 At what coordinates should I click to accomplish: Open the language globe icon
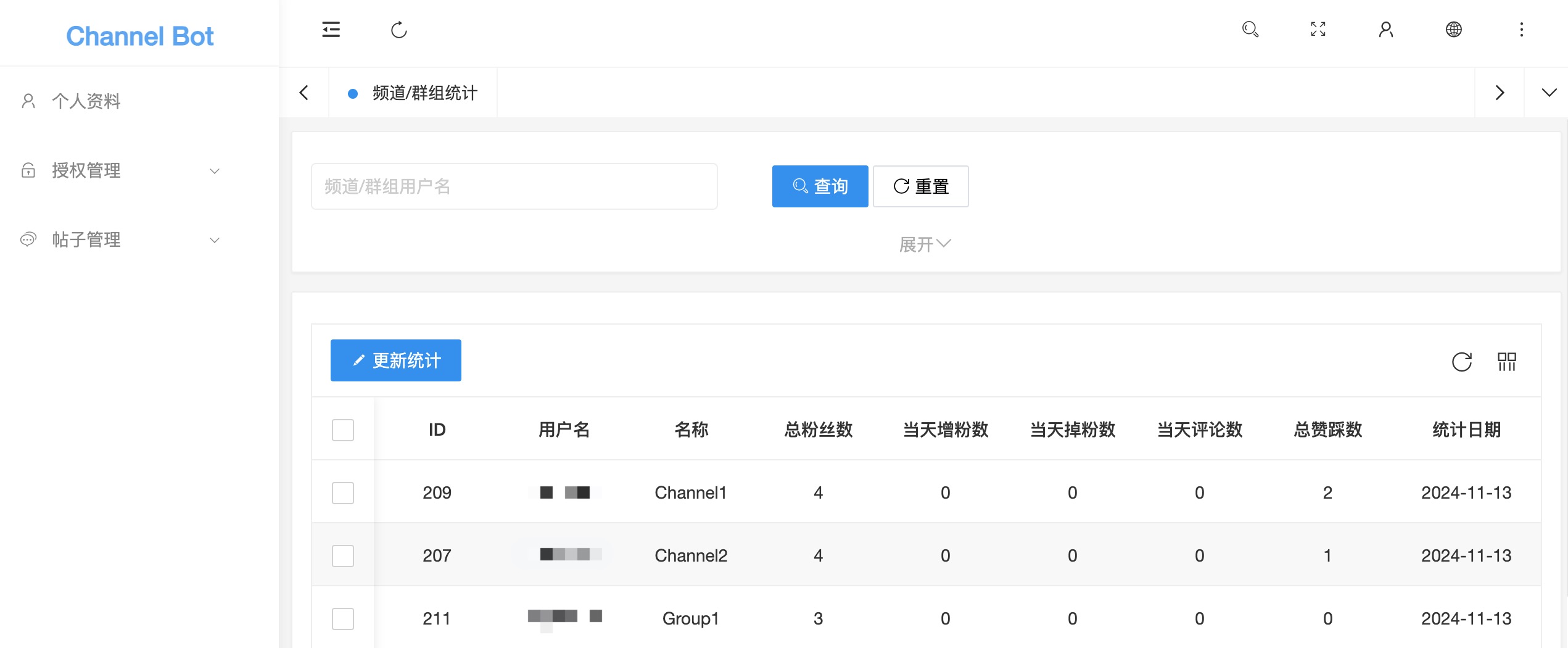[1454, 30]
